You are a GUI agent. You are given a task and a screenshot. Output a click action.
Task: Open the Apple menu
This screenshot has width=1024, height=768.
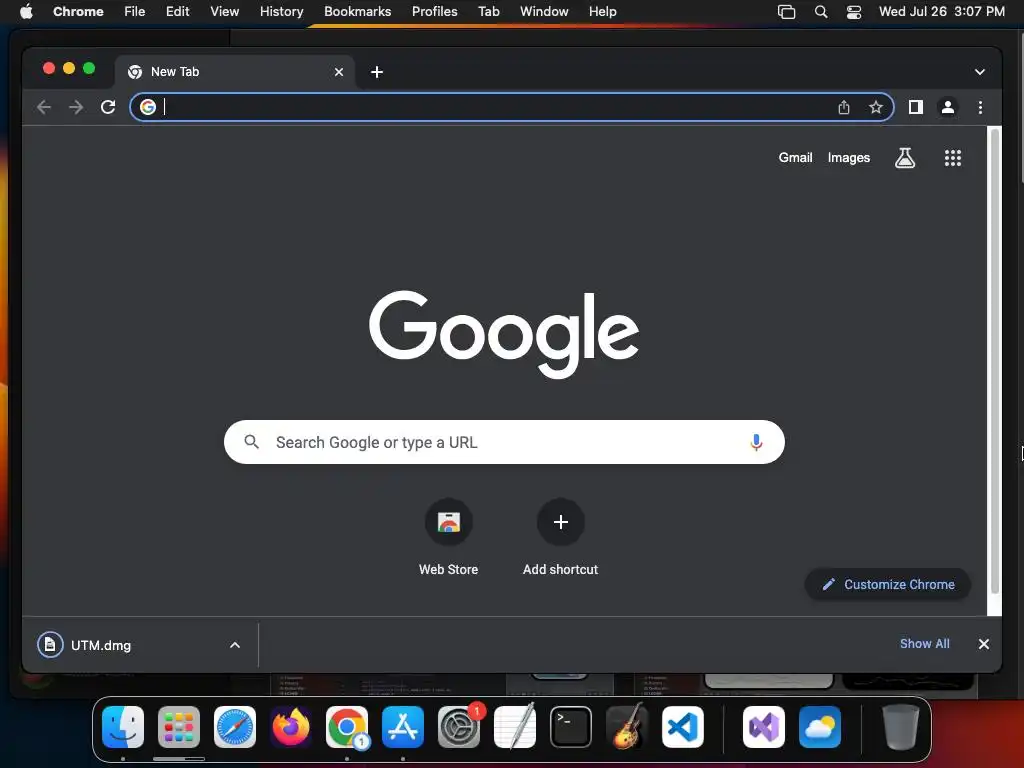click(x=26, y=12)
